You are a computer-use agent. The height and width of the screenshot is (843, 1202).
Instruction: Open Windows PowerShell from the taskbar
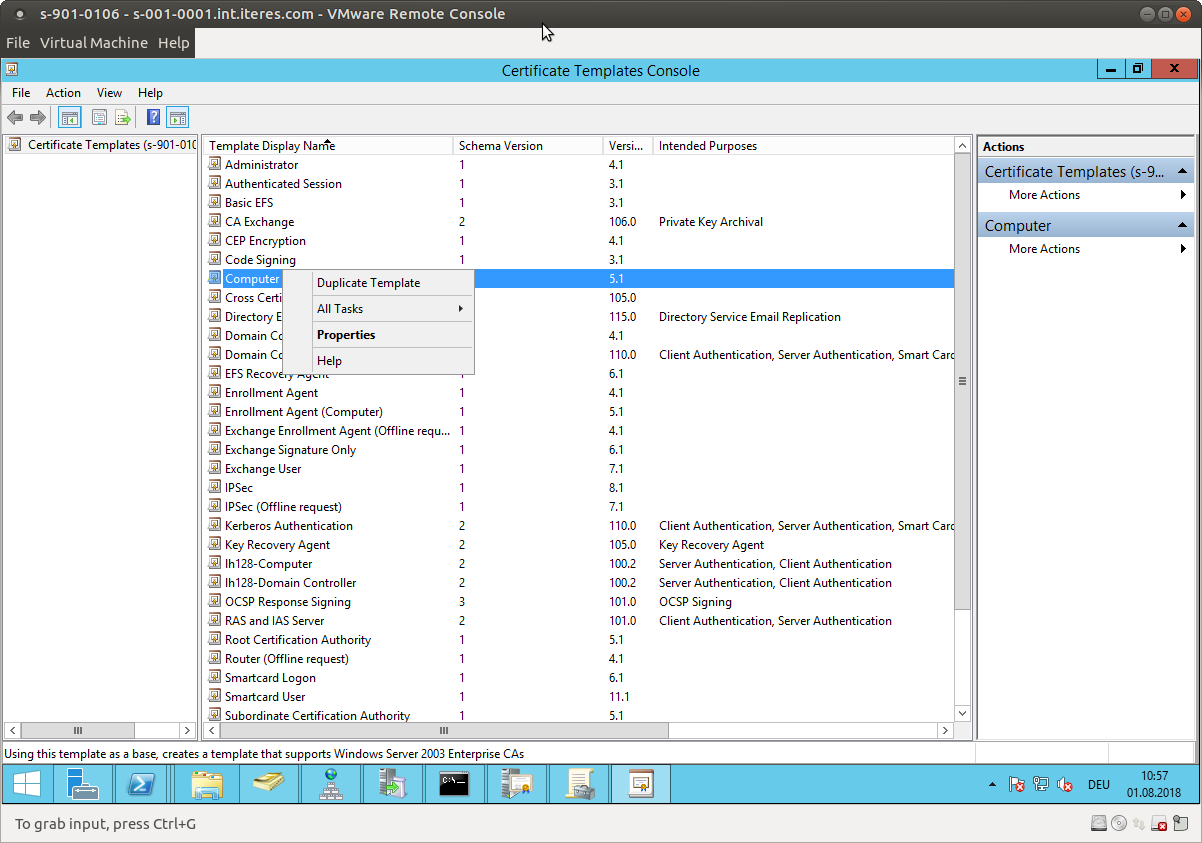141,785
